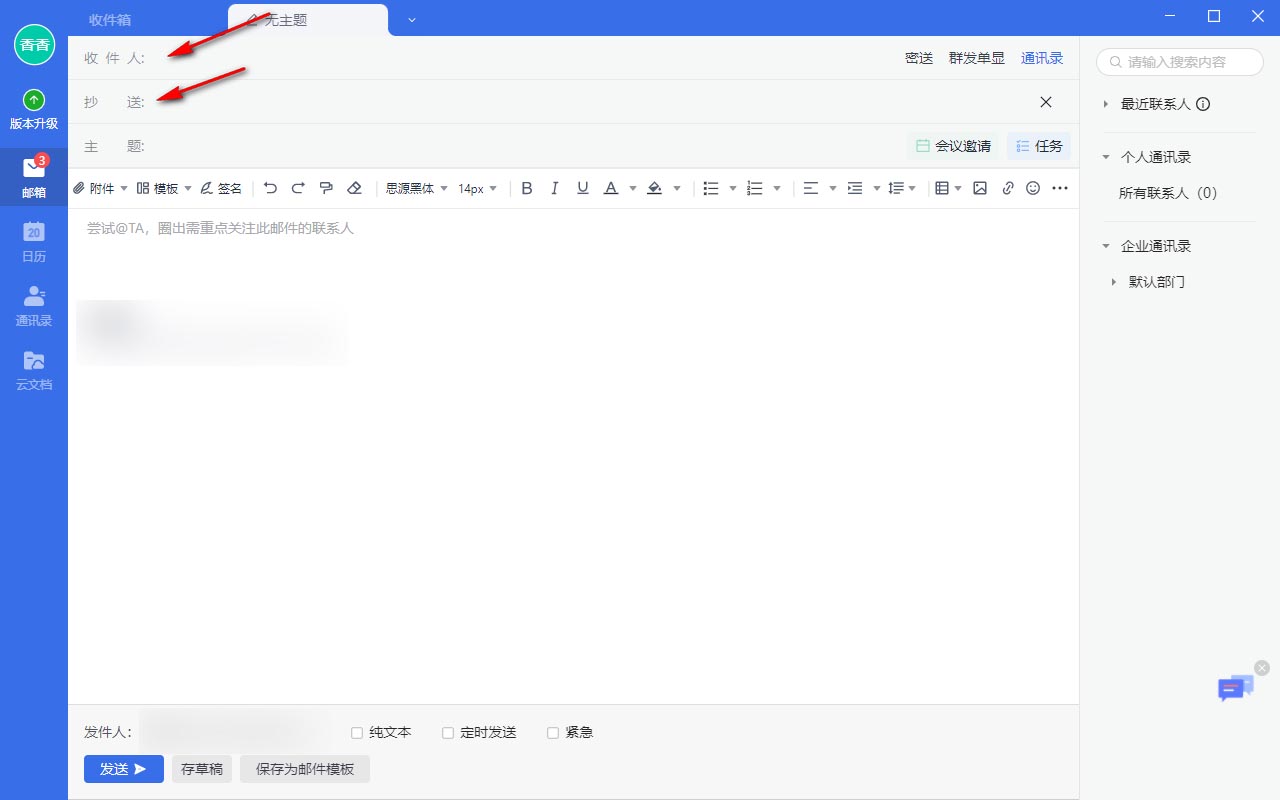Clear formatting with the eraser icon
The height and width of the screenshot is (800, 1280).
354,188
